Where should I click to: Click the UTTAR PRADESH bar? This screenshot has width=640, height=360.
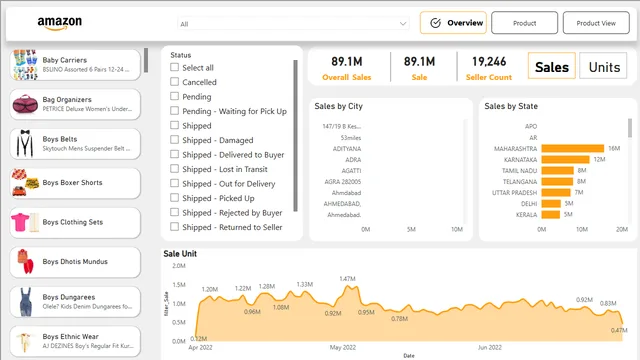[556, 192]
